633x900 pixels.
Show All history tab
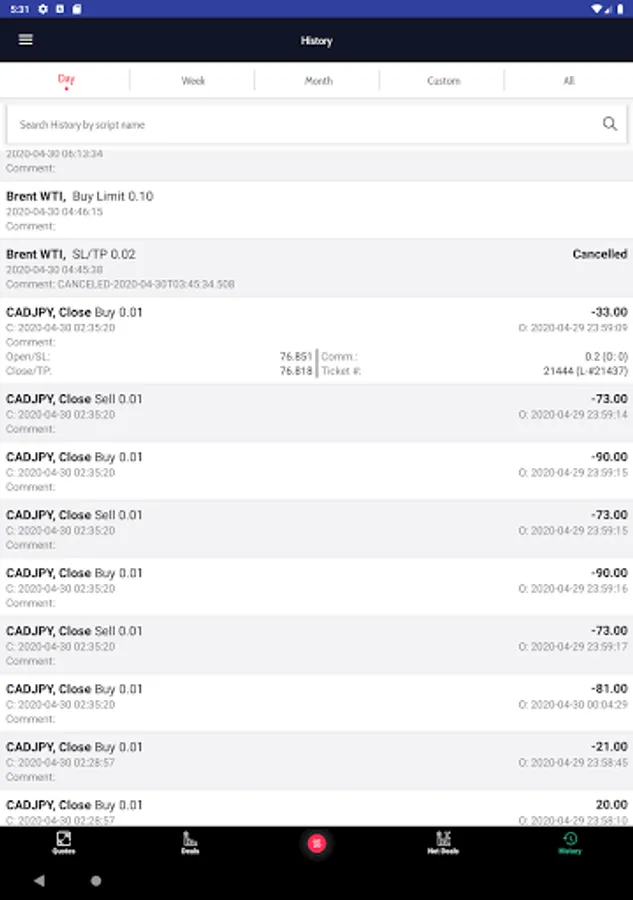tap(569, 80)
